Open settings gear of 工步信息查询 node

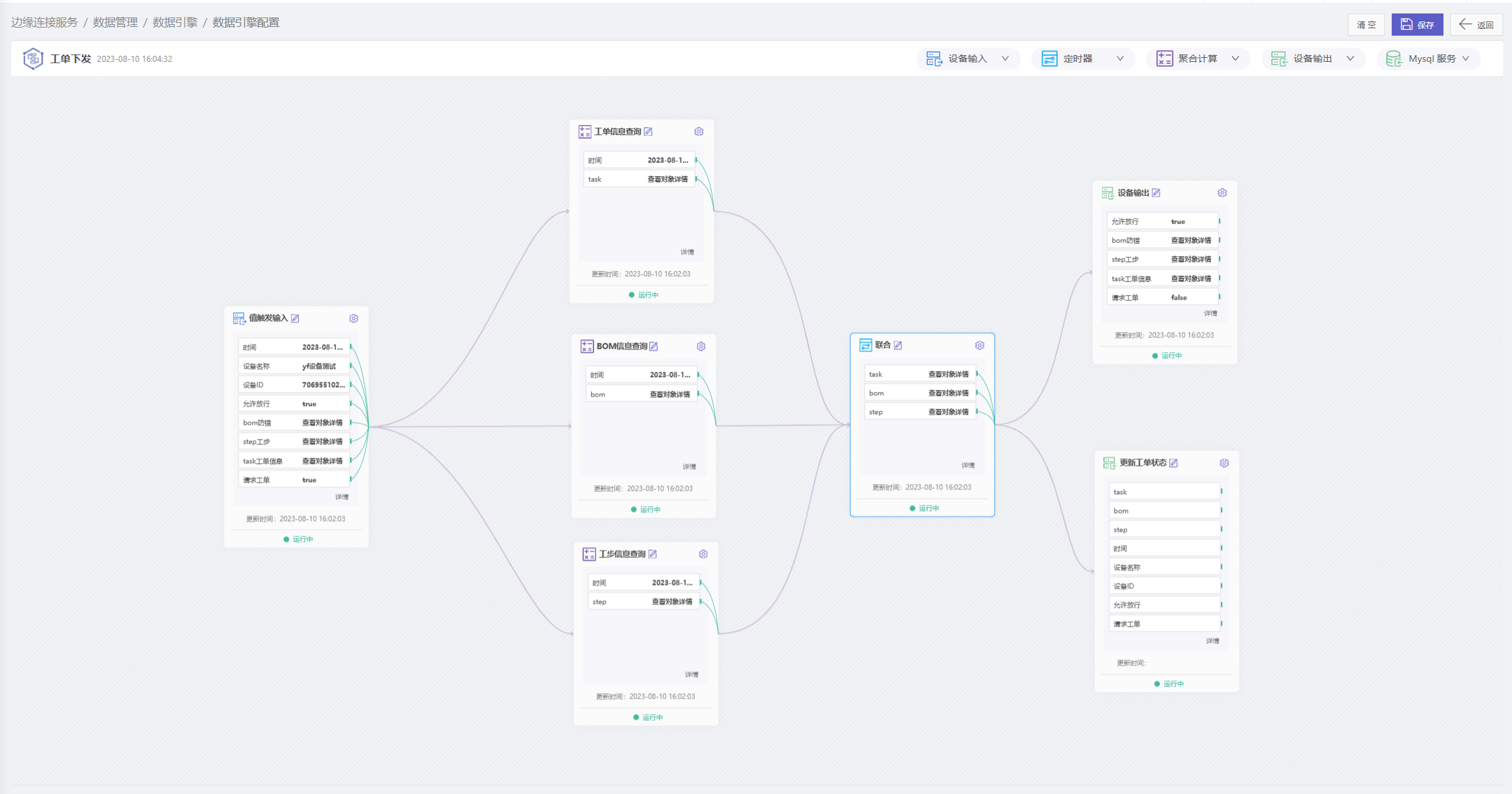[703, 554]
